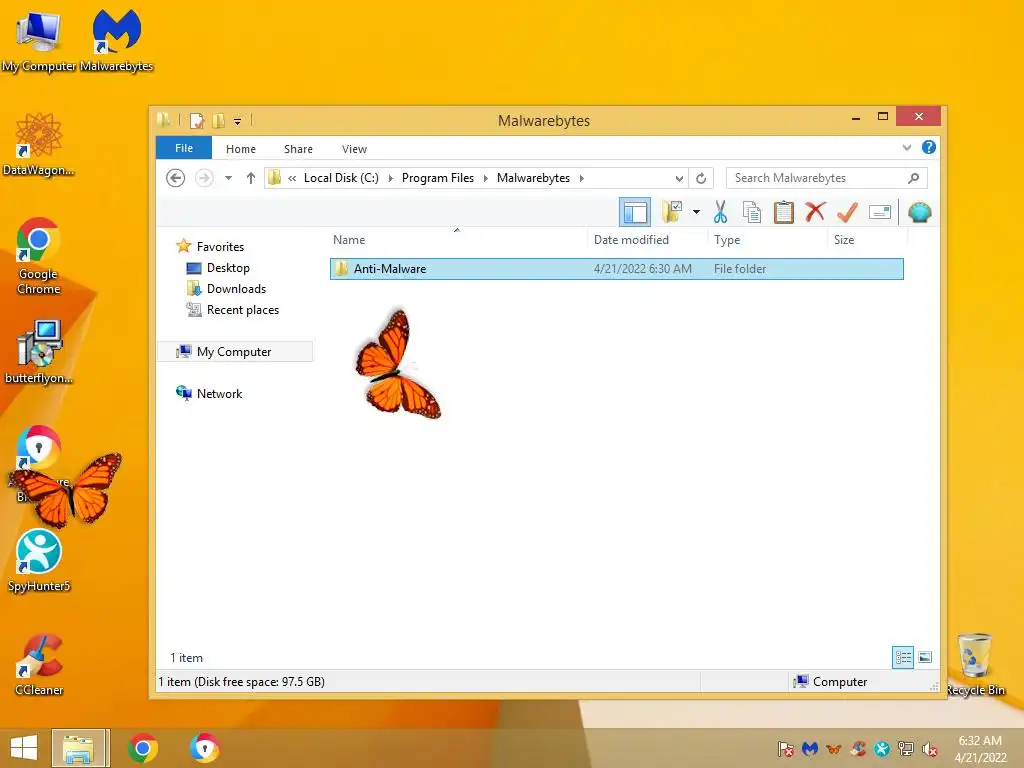This screenshot has width=1024, height=768.
Task: Click Google Chrome desktop shortcut
Action: 39,256
